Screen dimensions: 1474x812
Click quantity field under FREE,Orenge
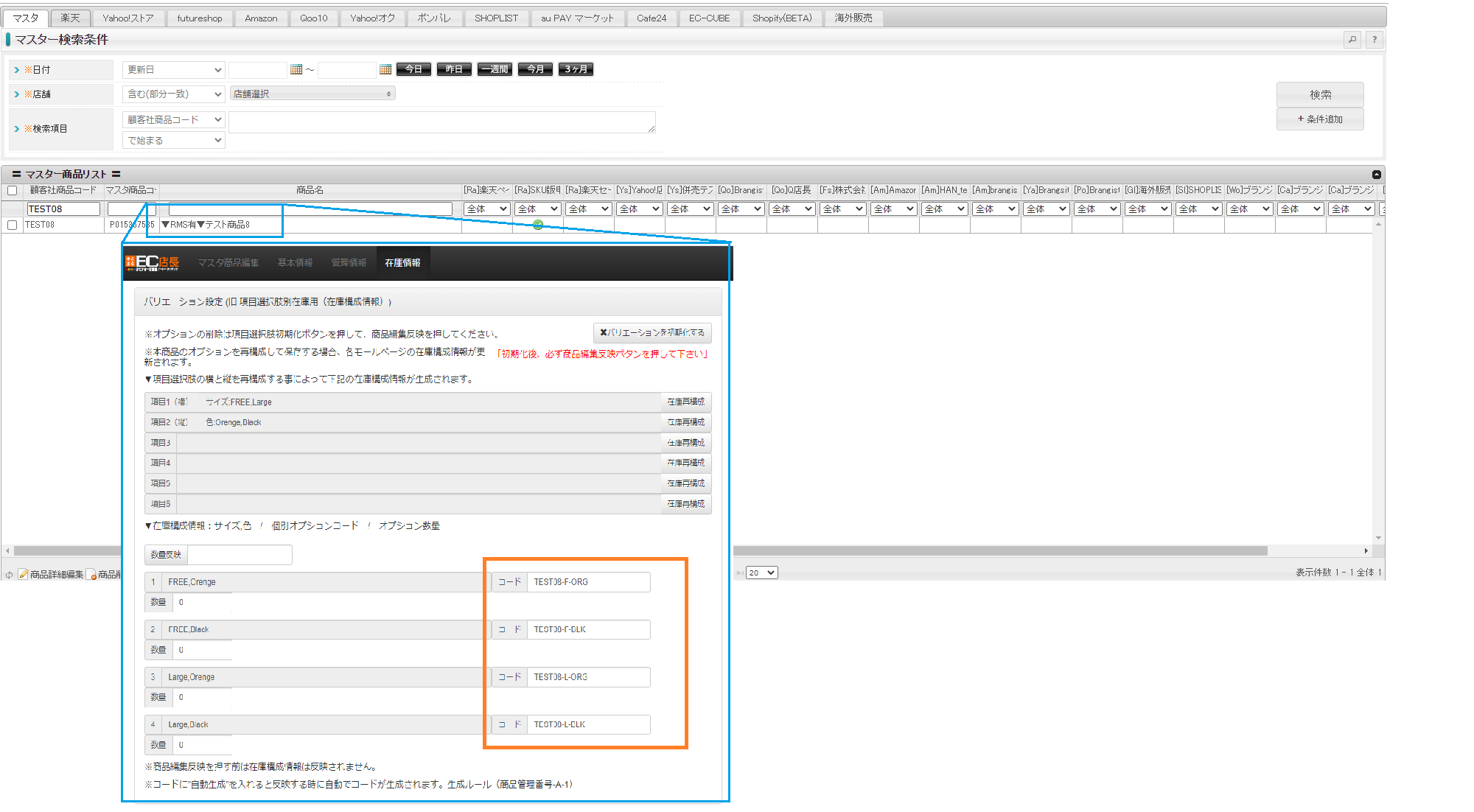coord(203,603)
